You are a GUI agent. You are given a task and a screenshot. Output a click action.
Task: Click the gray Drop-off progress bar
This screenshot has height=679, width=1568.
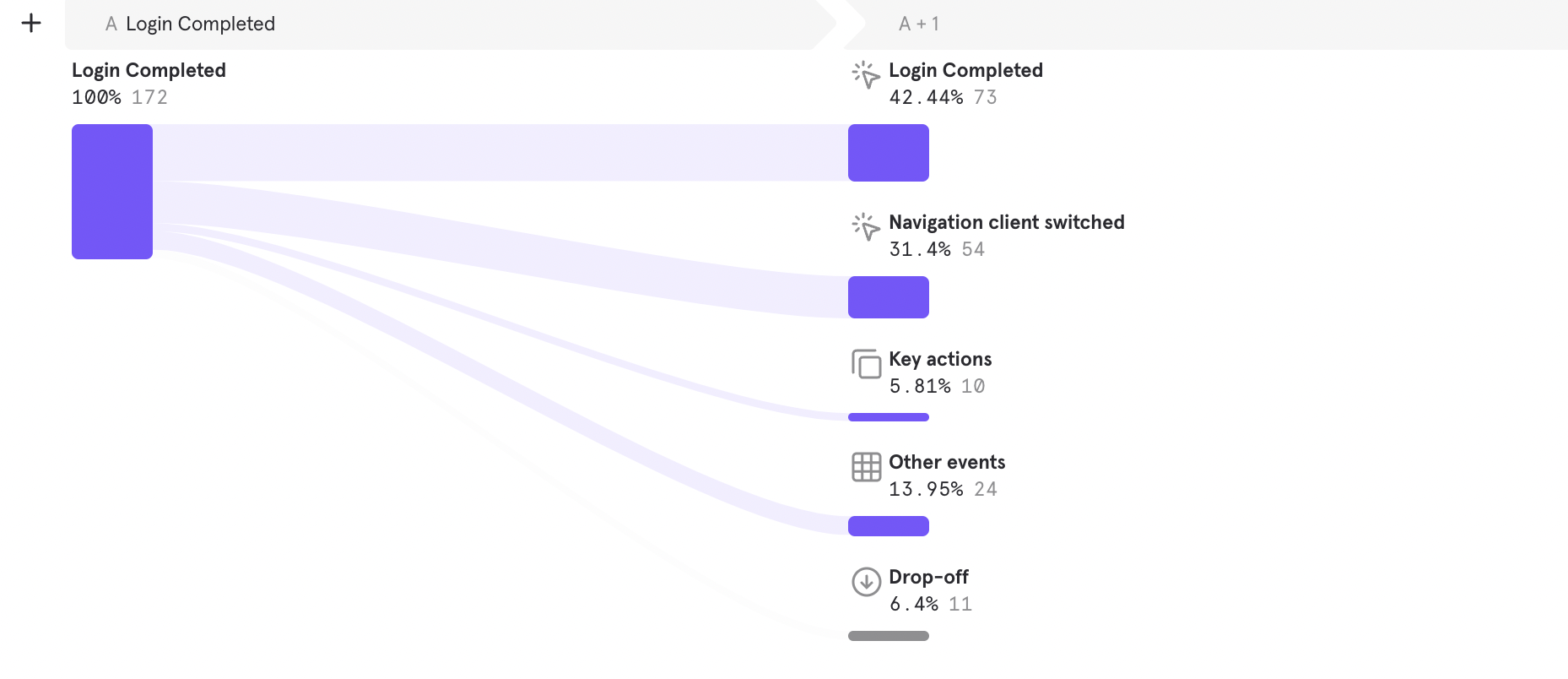888,634
